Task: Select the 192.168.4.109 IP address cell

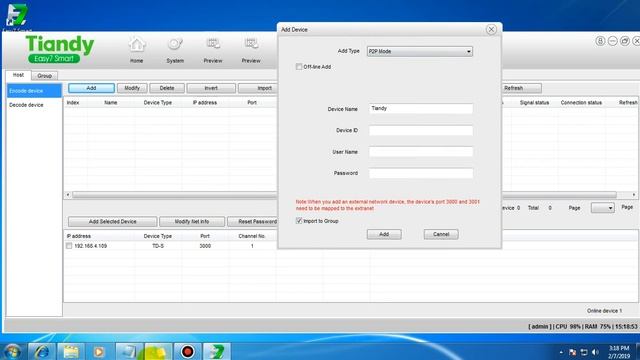Action: (x=91, y=246)
